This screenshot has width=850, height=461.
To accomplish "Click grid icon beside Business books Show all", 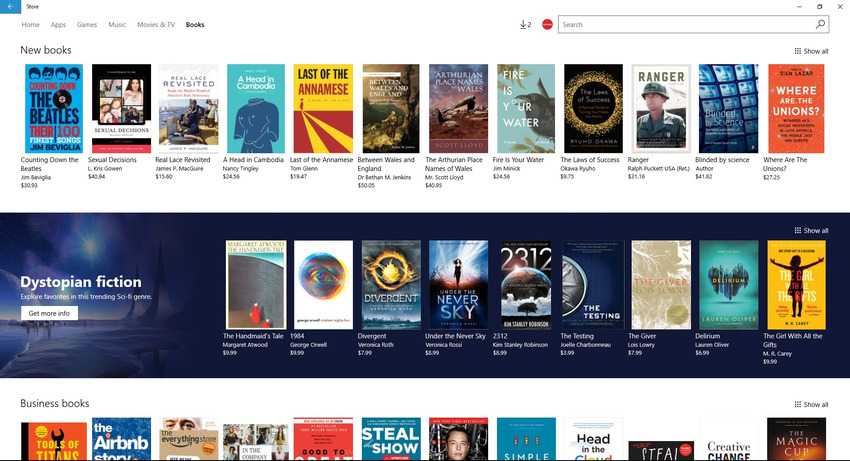I will point(798,404).
